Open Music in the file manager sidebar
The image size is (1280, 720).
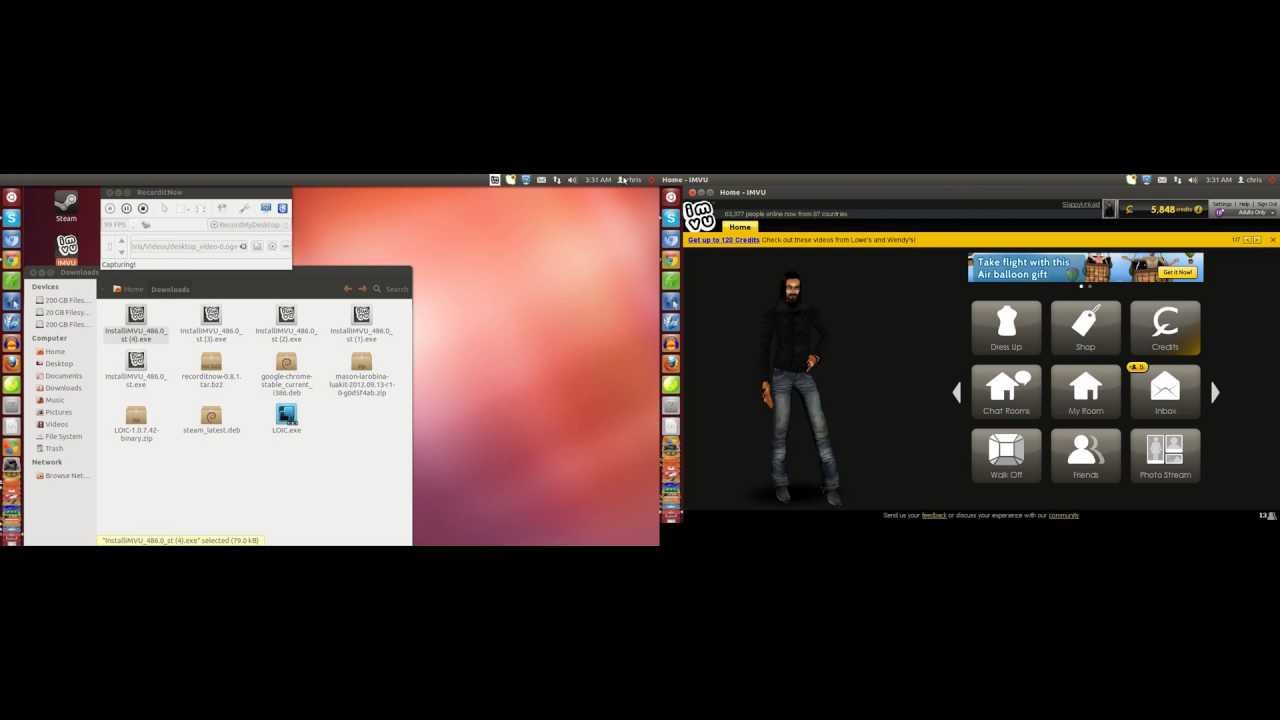pos(50,400)
